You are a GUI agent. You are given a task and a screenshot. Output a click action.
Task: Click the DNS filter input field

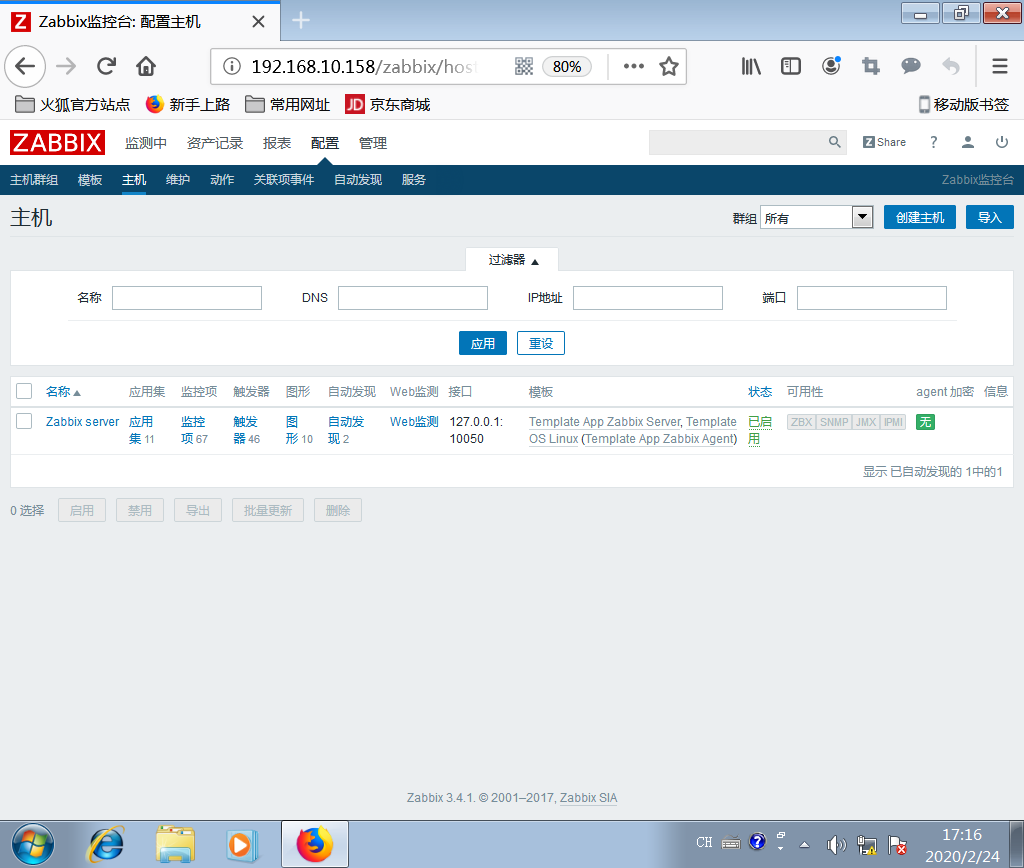point(413,298)
